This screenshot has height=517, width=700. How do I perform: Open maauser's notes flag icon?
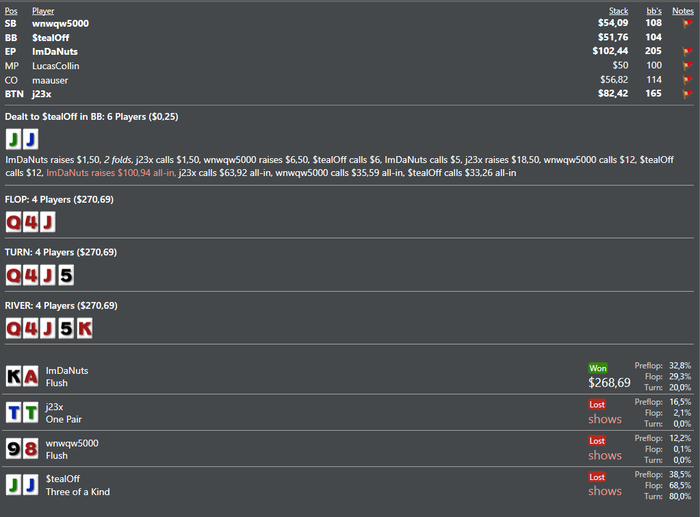(687, 80)
